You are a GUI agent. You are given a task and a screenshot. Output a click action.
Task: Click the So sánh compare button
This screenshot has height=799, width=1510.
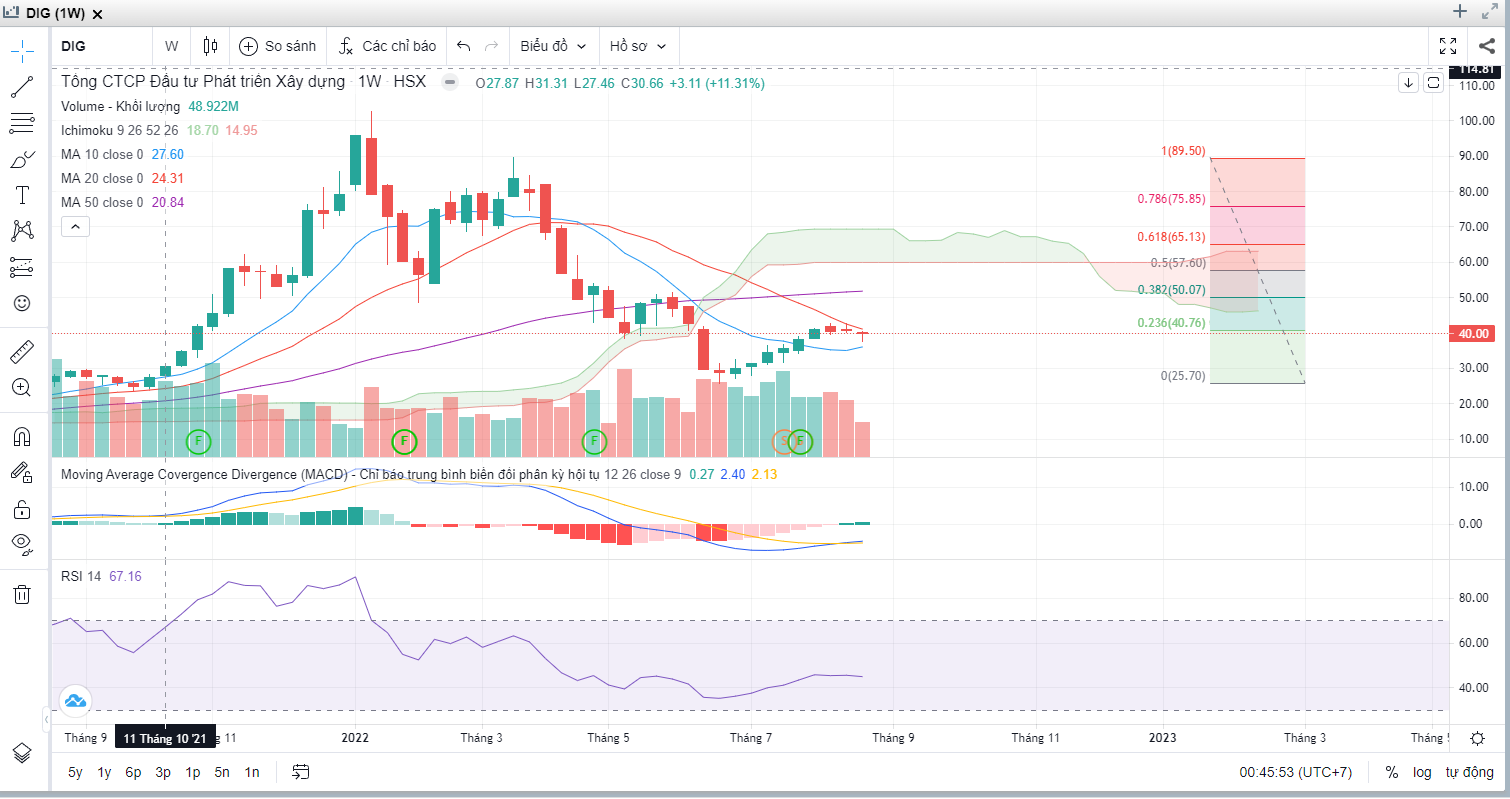coord(278,46)
